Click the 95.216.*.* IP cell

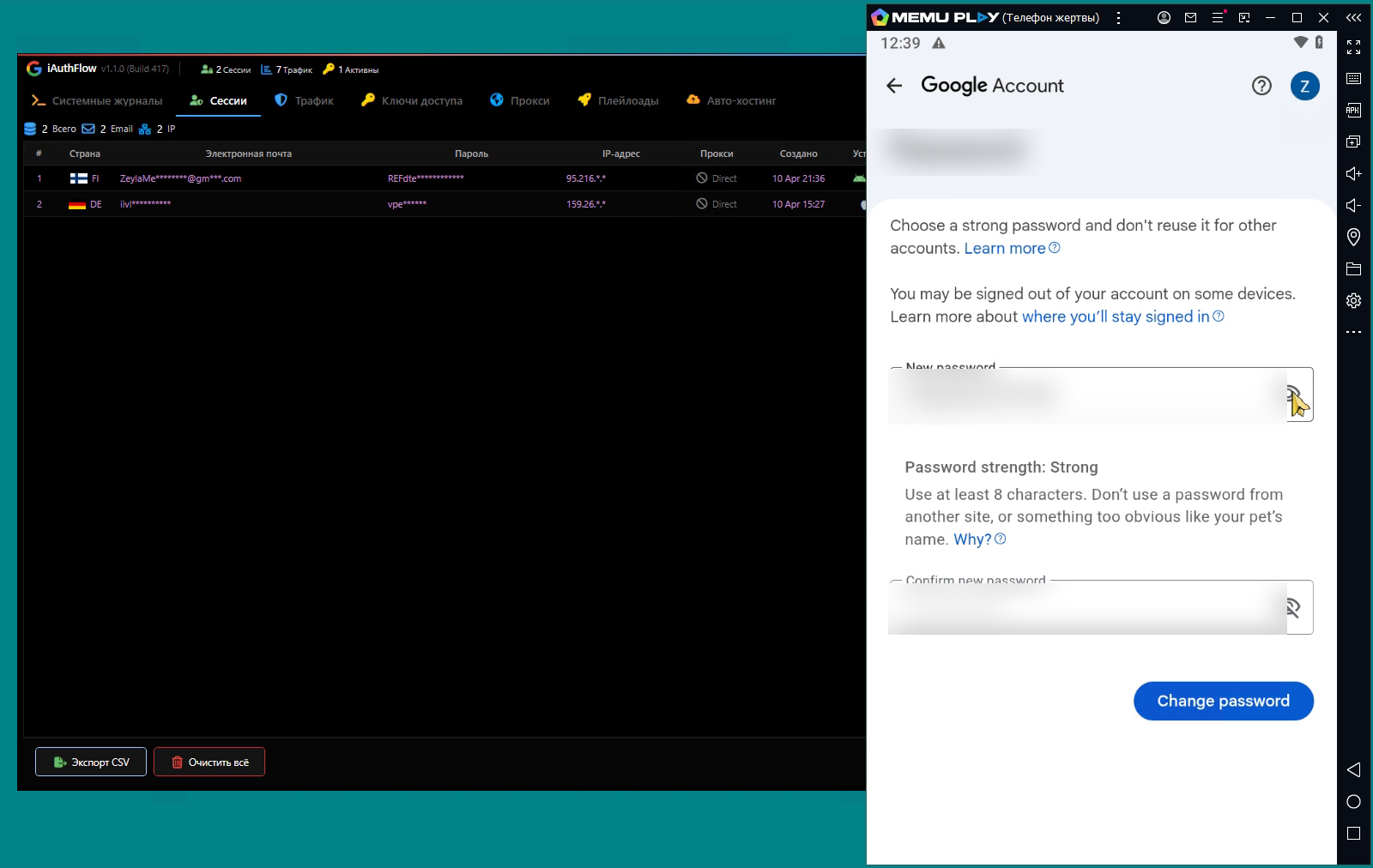586,178
